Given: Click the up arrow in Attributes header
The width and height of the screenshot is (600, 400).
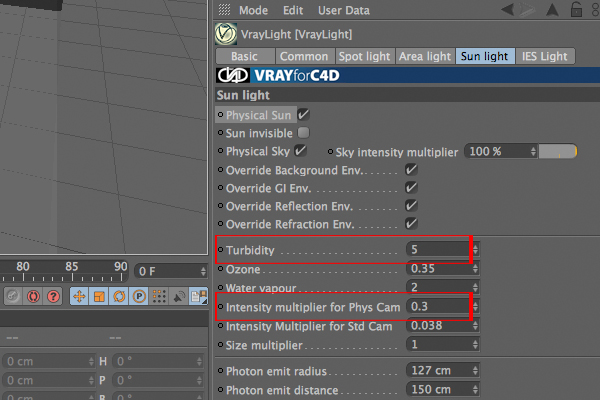Looking at the screenshot, I should (552, 10).
